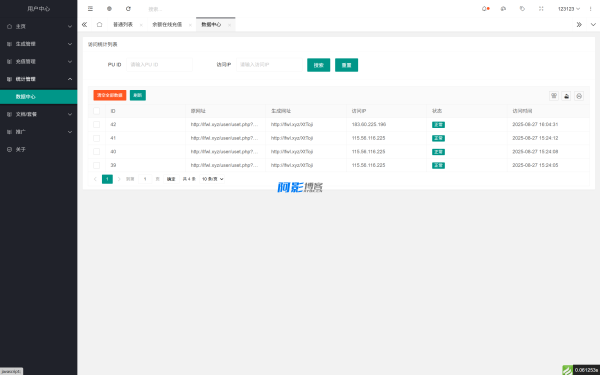Click the refresh icon in the top header
600x375 pixels.
tap(128, 8)
